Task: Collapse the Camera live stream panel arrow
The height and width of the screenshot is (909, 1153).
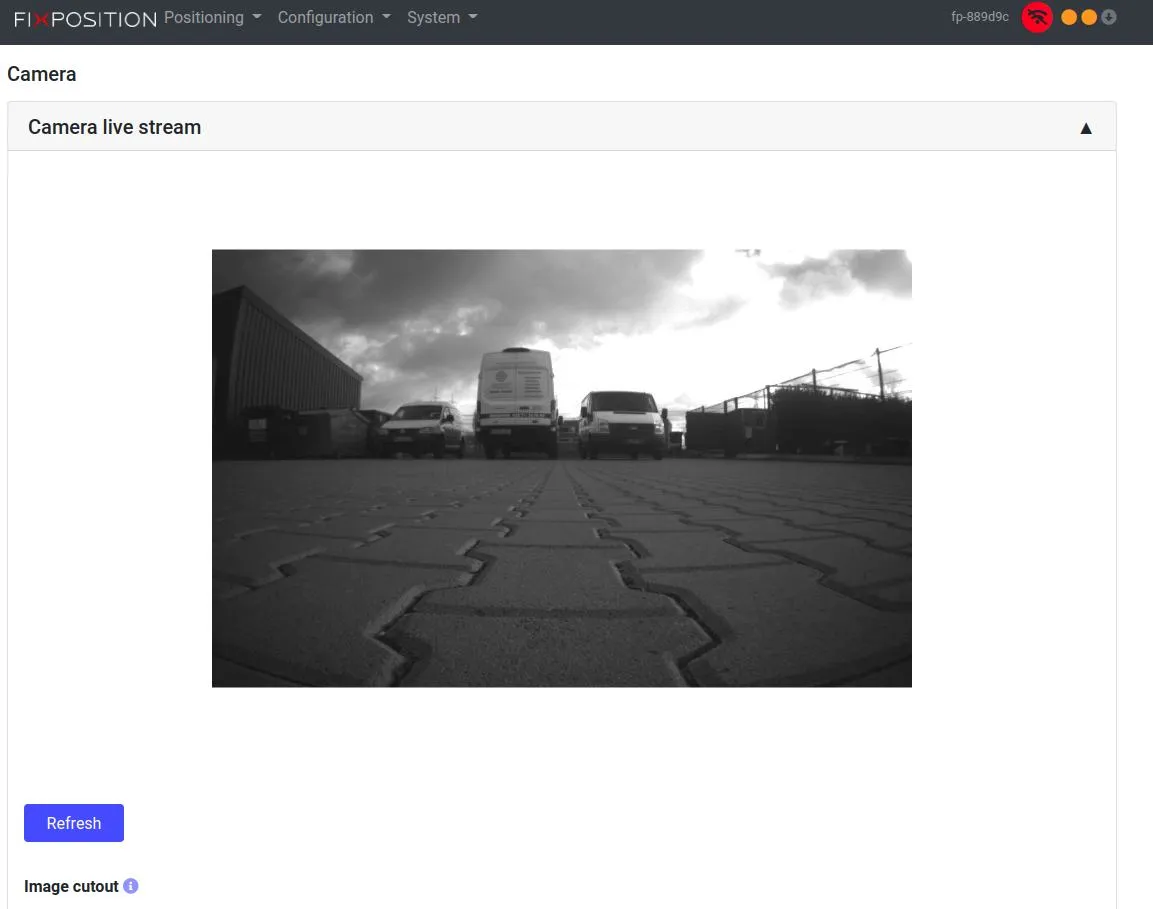Action: pos(1086,128)
